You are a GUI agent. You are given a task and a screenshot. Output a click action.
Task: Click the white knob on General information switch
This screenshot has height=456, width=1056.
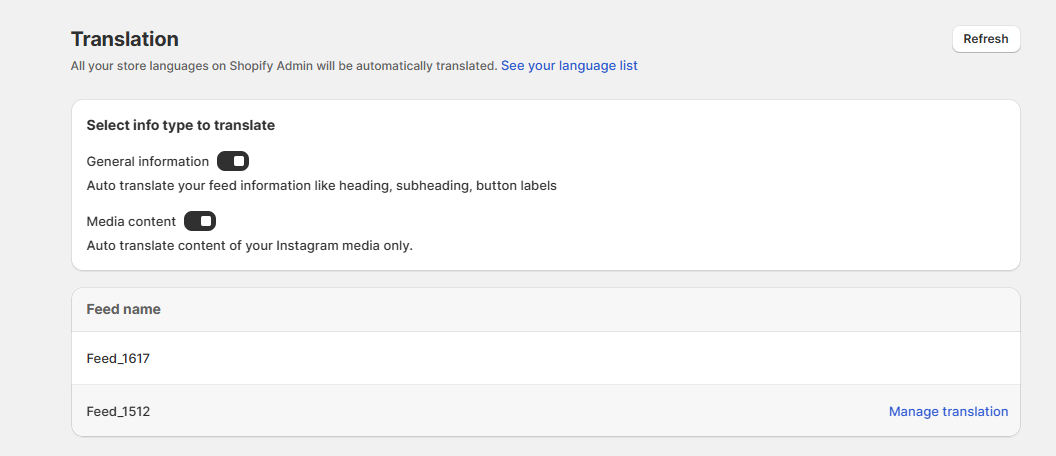pyautogui.click(x=239, y=162)
